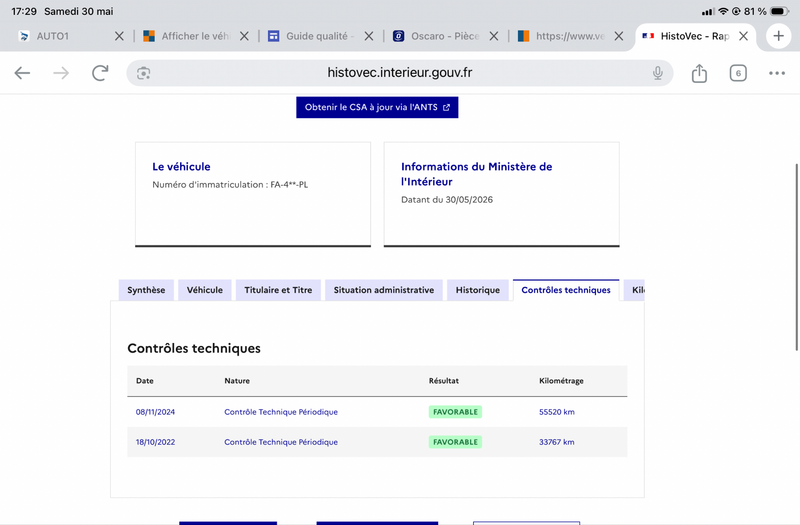Tap the camera search icon in address bar
The image size is (800, 525).
tap(143, 73)
